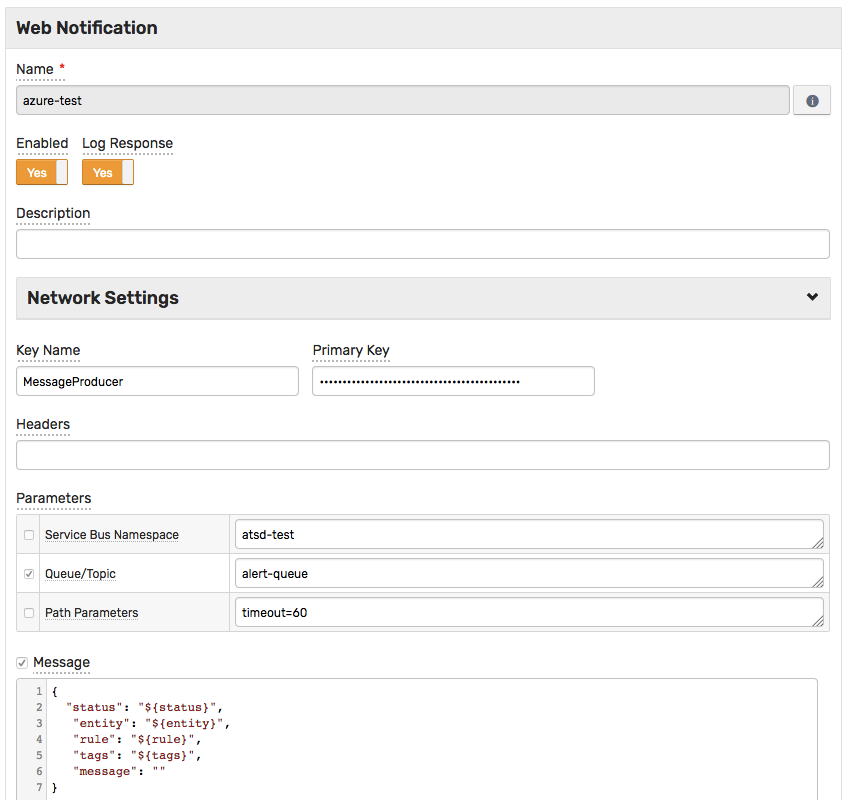Check the Service Bus Namespace checkbox

coord(29,535)
